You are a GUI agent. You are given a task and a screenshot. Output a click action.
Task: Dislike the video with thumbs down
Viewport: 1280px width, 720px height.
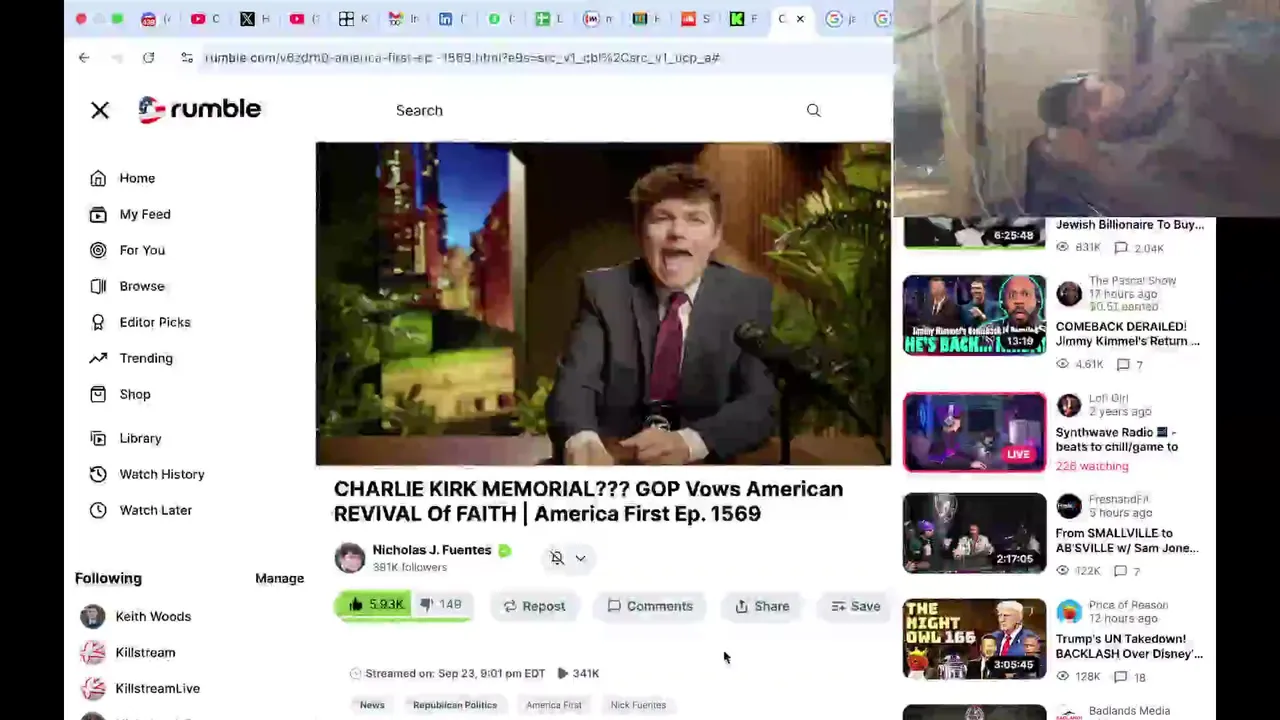pos(440,604)
